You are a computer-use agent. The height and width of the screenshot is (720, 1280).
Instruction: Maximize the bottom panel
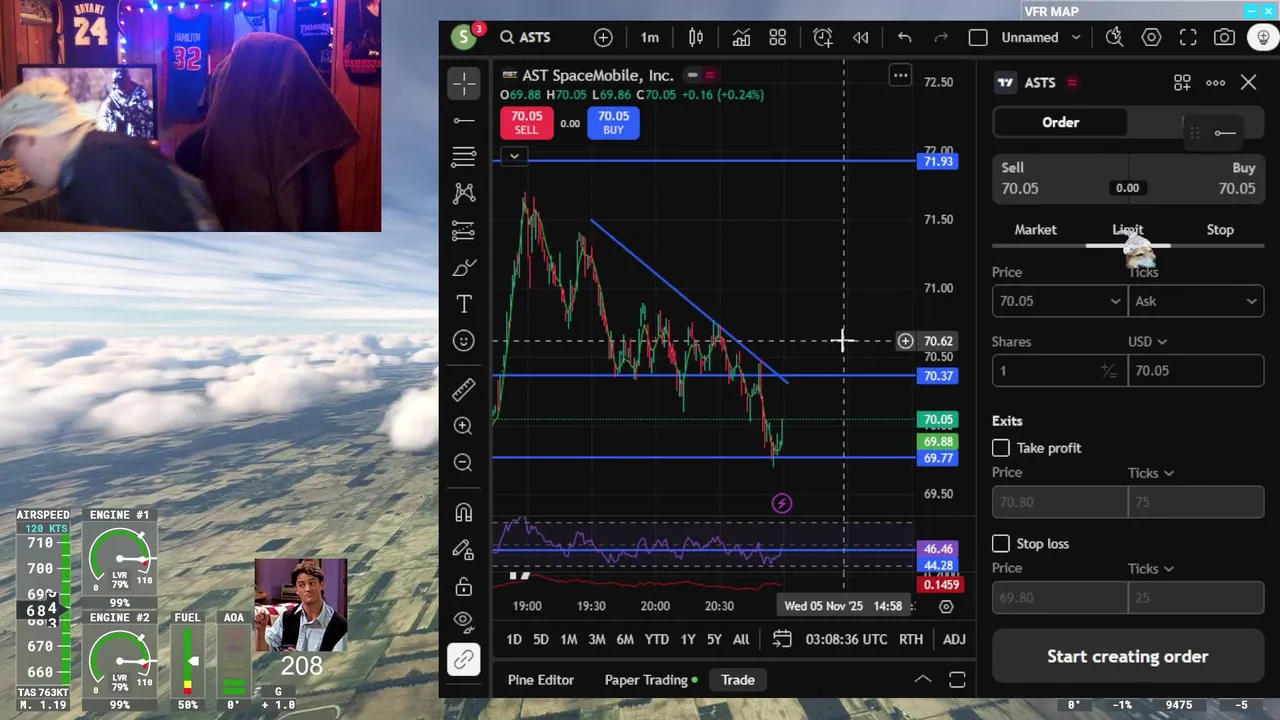coord(957,680)
